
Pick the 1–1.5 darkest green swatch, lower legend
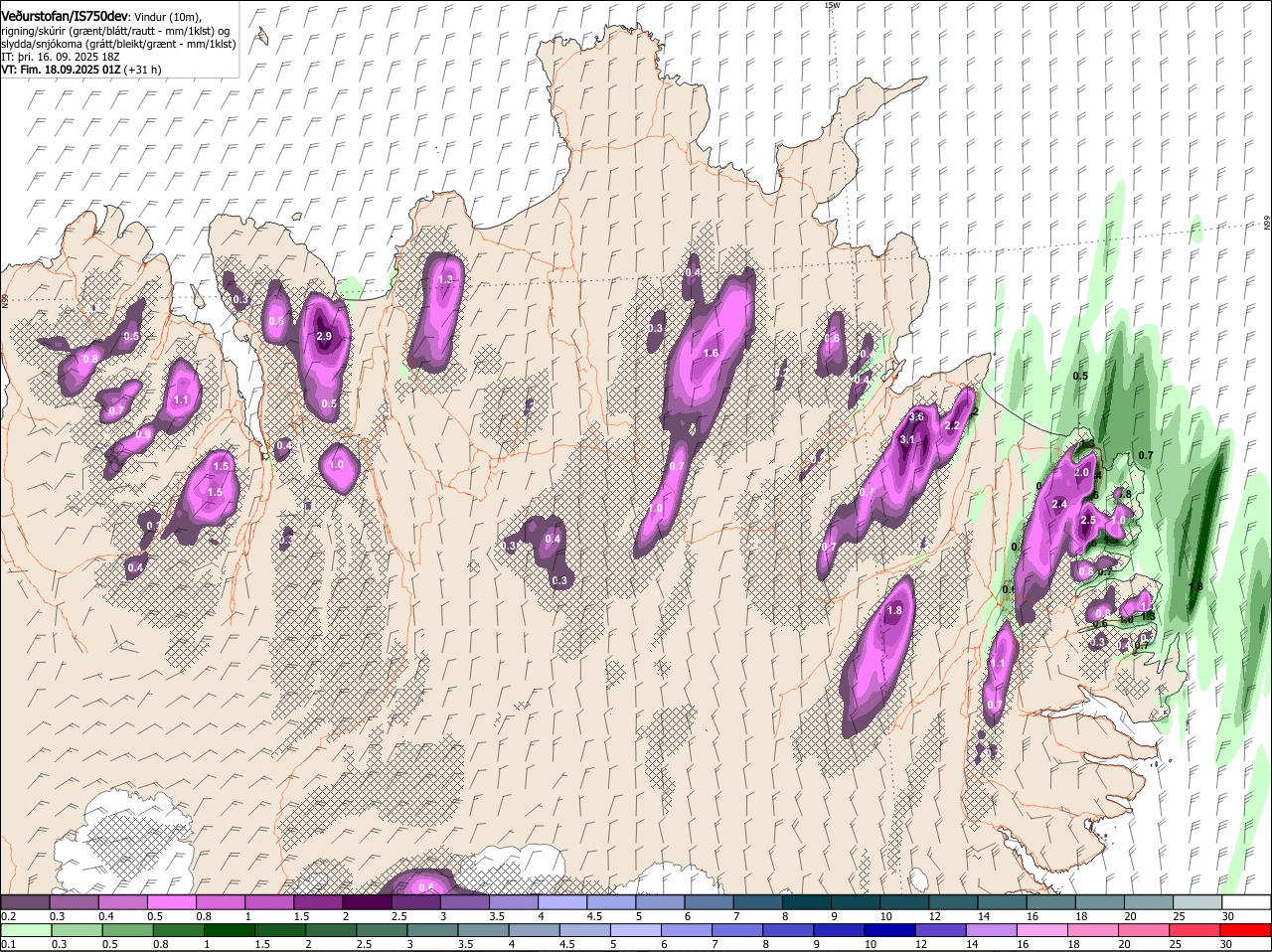click(x=229, y=930)
